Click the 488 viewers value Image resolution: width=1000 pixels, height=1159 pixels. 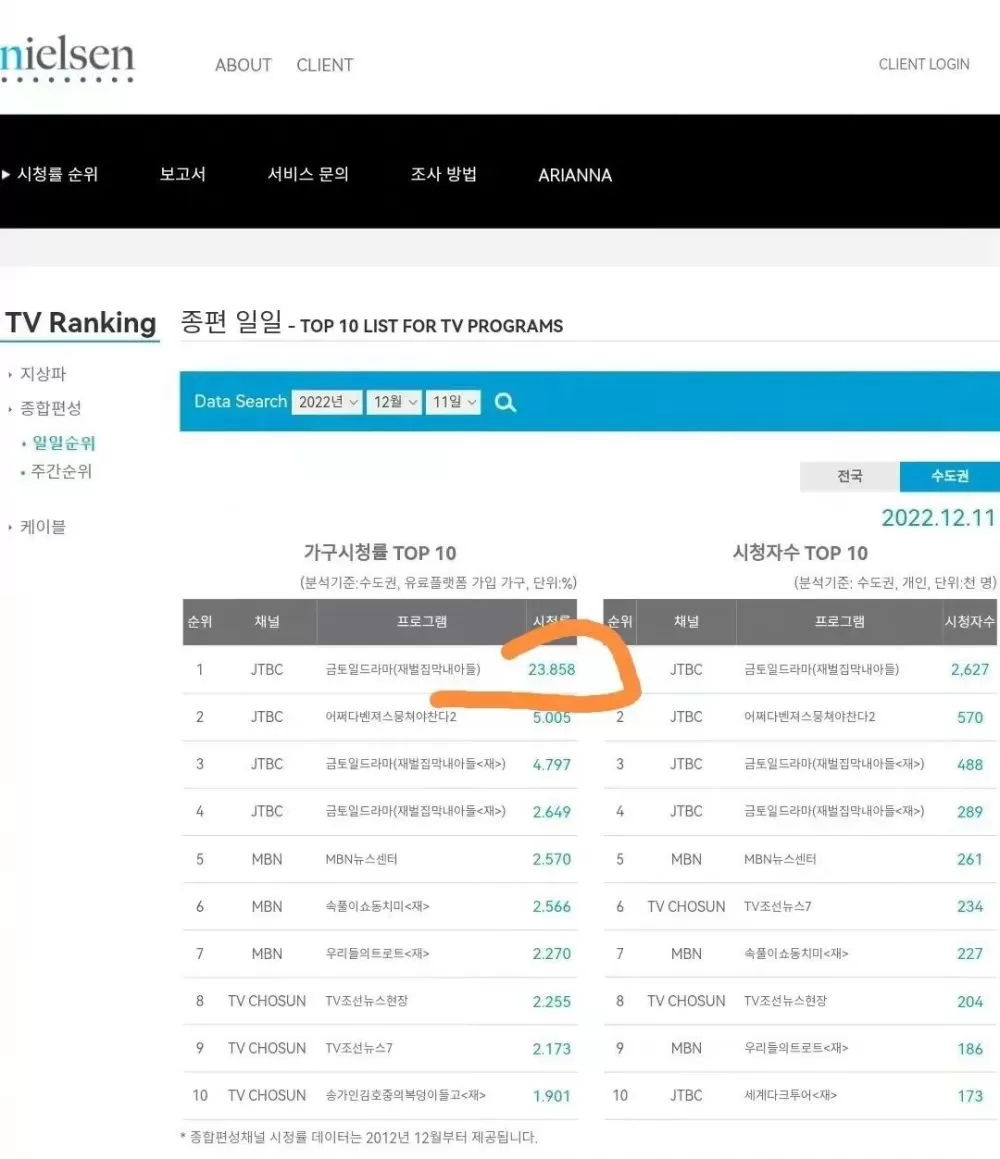[x=970, y=765]
